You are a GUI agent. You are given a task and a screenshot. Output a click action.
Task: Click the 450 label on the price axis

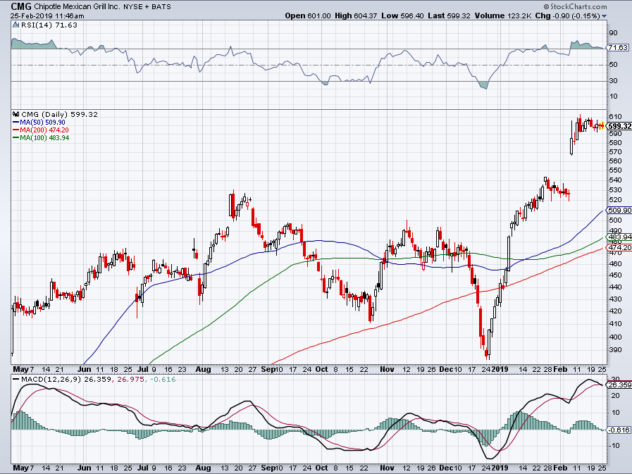pos(615,275)
